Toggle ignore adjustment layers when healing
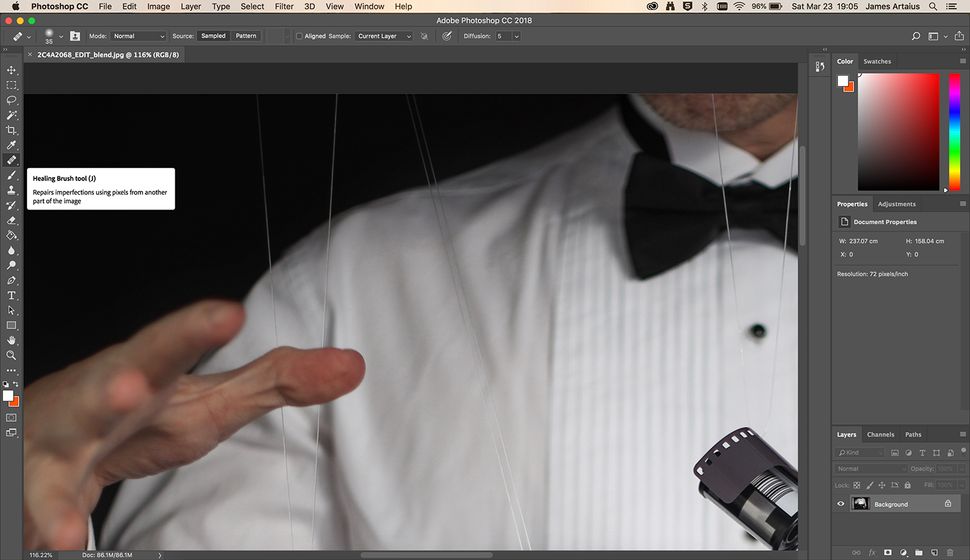 pos(424,36)
